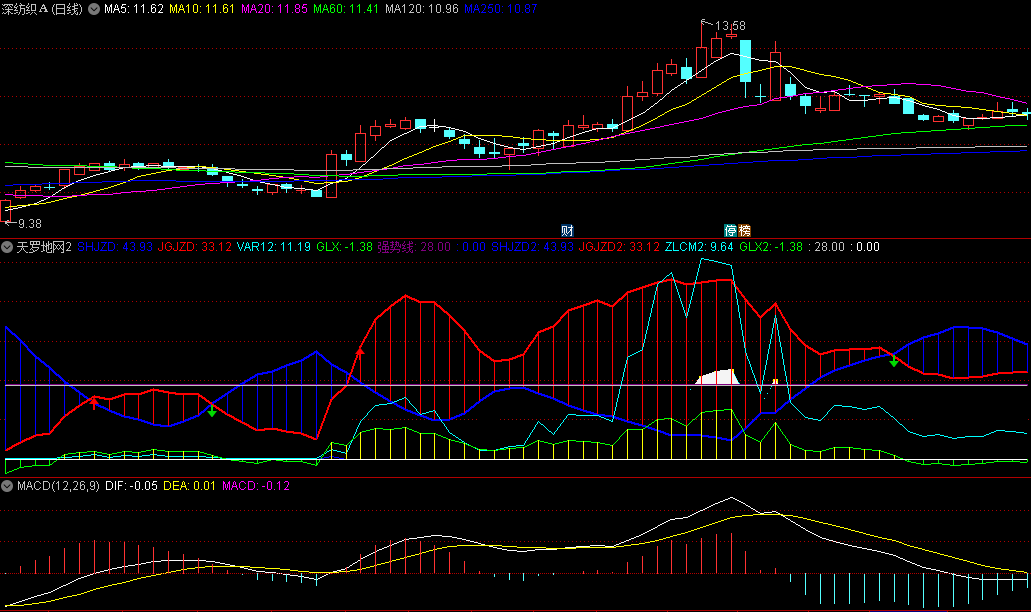Click the SHJZD2: 43.93 value
The height and width of the screenshot is (612, 1031).
click(533, 247)
